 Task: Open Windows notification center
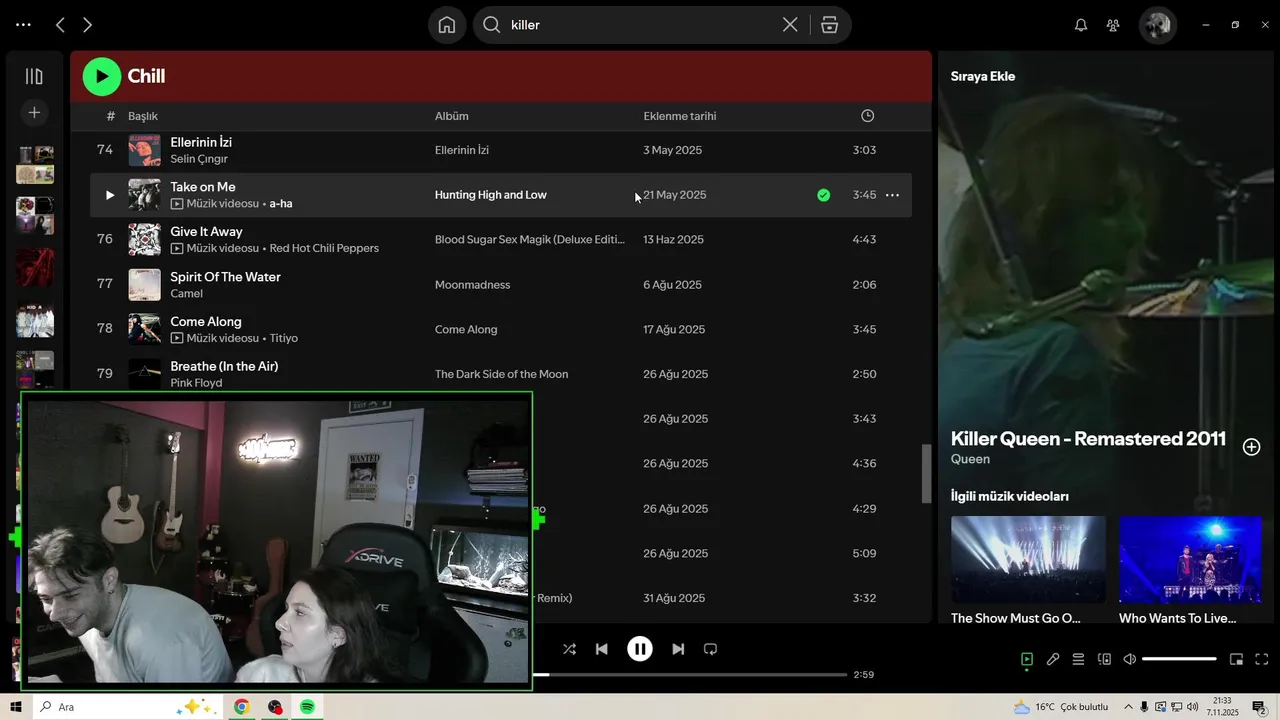click(x=1259, y=707)
